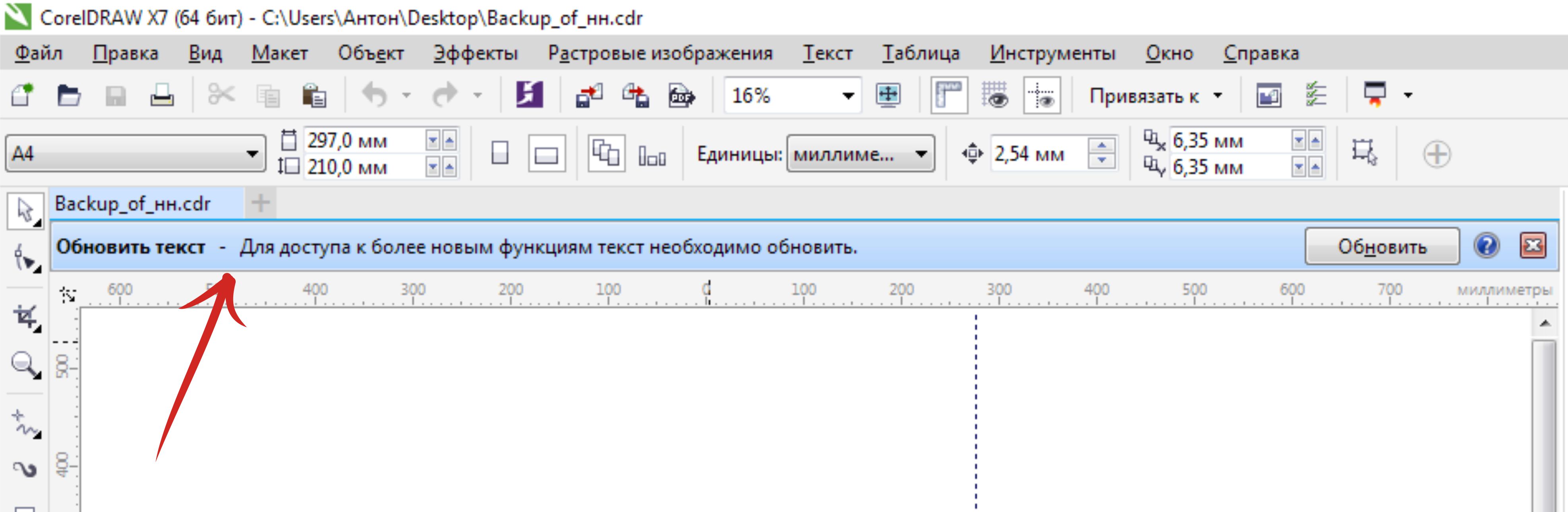The width and height of the screenshot is (1568, 512).
Task: Apply layout to current page only
Action: [x=652, y=155]
